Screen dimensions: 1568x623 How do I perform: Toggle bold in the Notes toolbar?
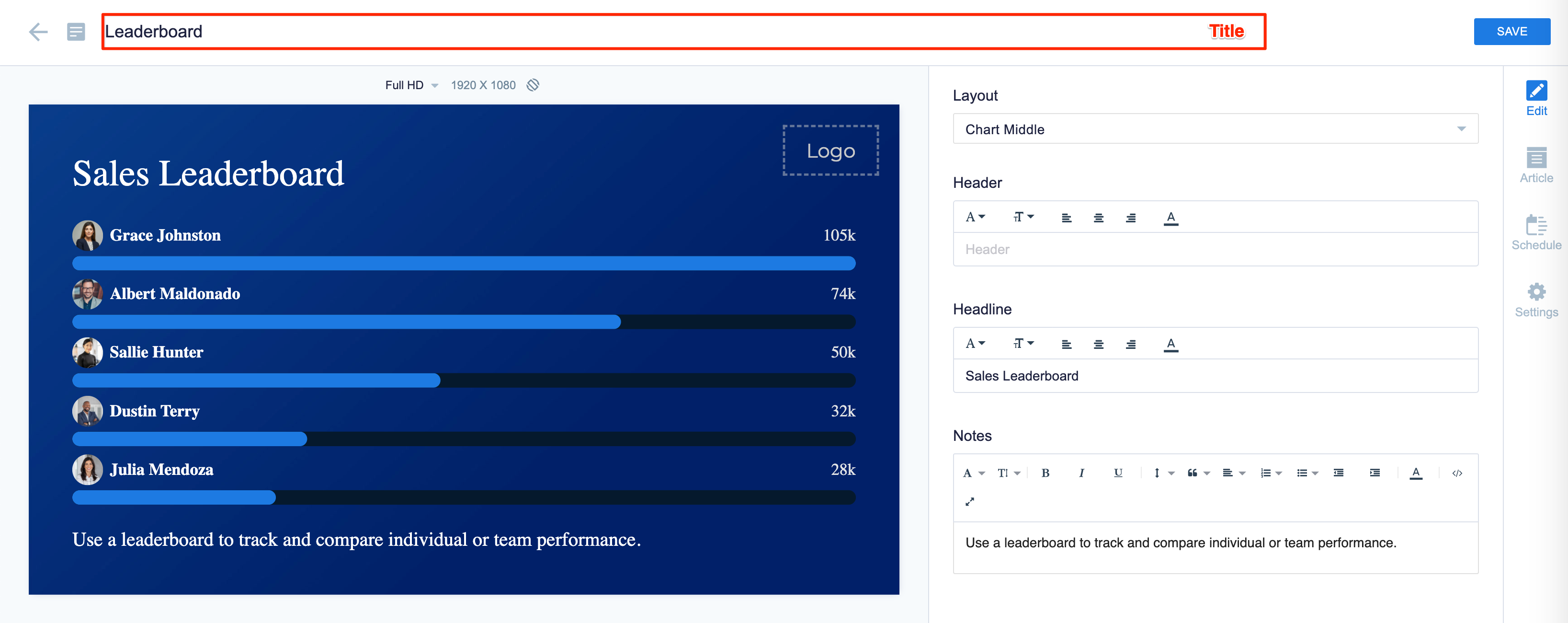pyautogui.click(x=1045, y=473)
